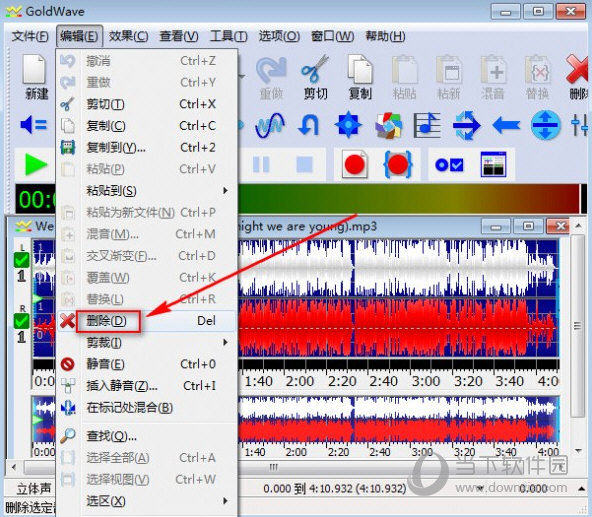Click the magnifier icon beside 查找(Q)
Screen dimensions: 592x517
[68, 436]
